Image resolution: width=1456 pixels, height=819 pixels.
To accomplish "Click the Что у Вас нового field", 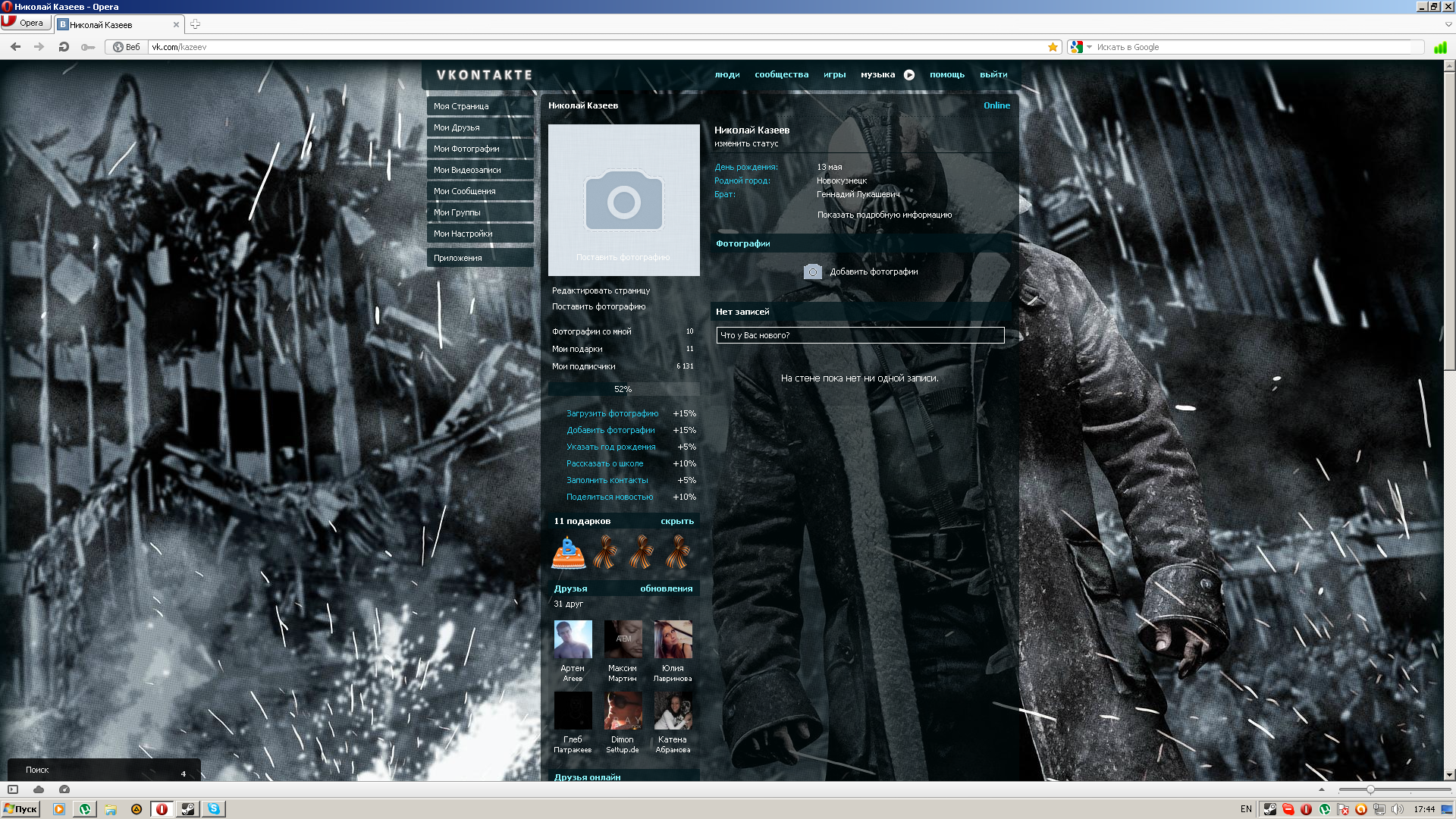I will coord(860,335).
